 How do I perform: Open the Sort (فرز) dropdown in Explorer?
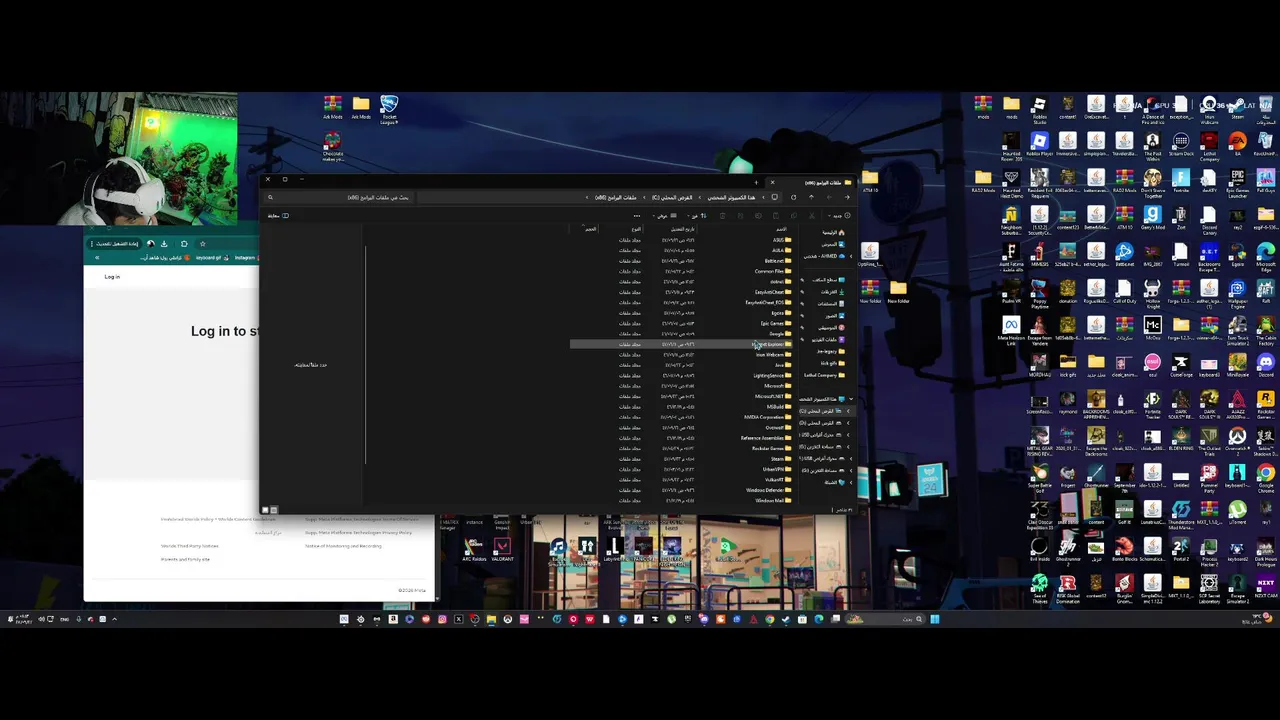pyautogui.click(x=697, y=216)
